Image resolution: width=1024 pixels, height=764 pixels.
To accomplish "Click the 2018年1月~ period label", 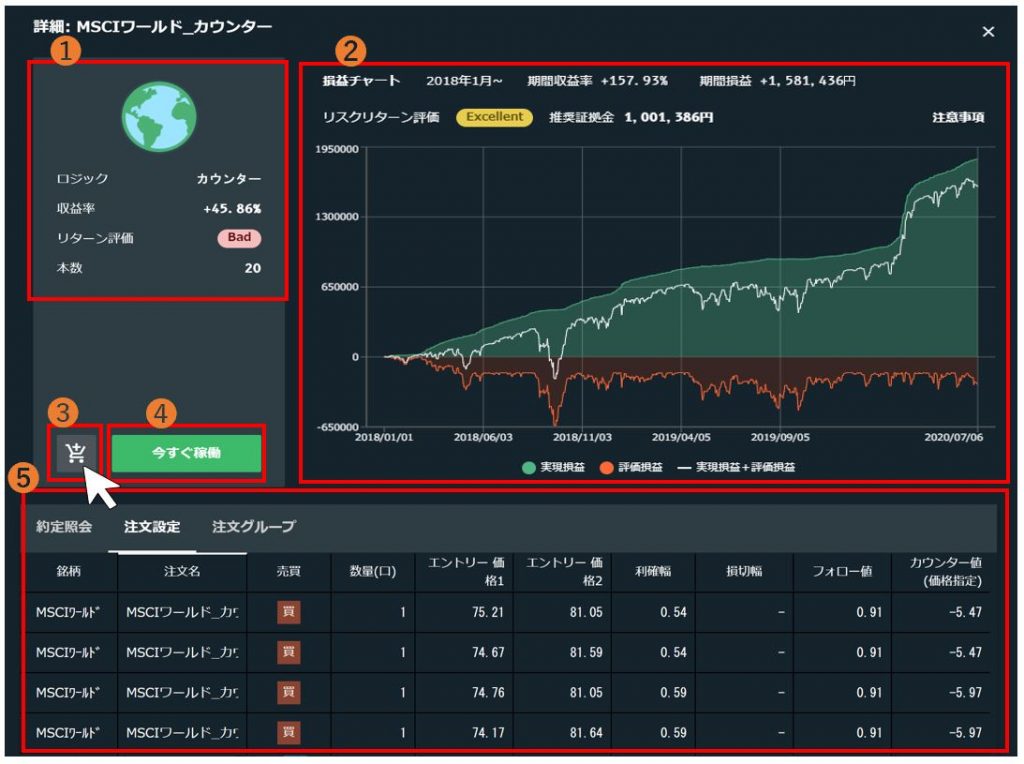I will 464,81.
